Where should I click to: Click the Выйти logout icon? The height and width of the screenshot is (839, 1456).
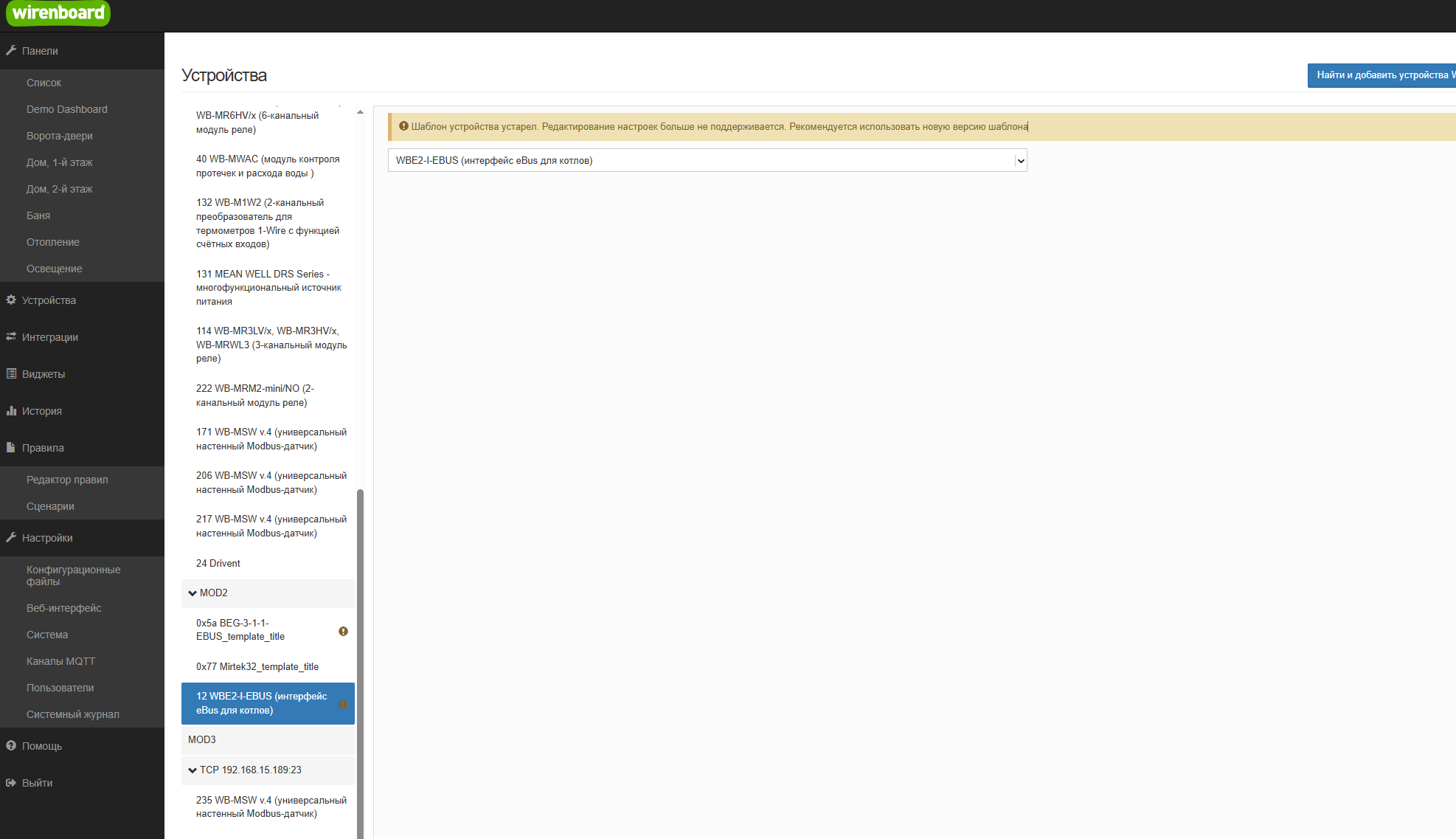[11, 783]
